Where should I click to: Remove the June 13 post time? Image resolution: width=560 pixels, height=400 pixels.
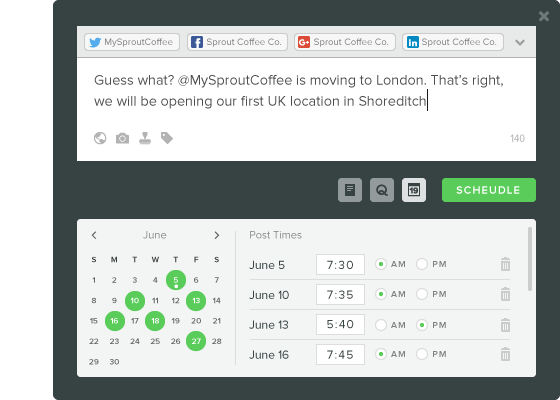click(505, 325)
